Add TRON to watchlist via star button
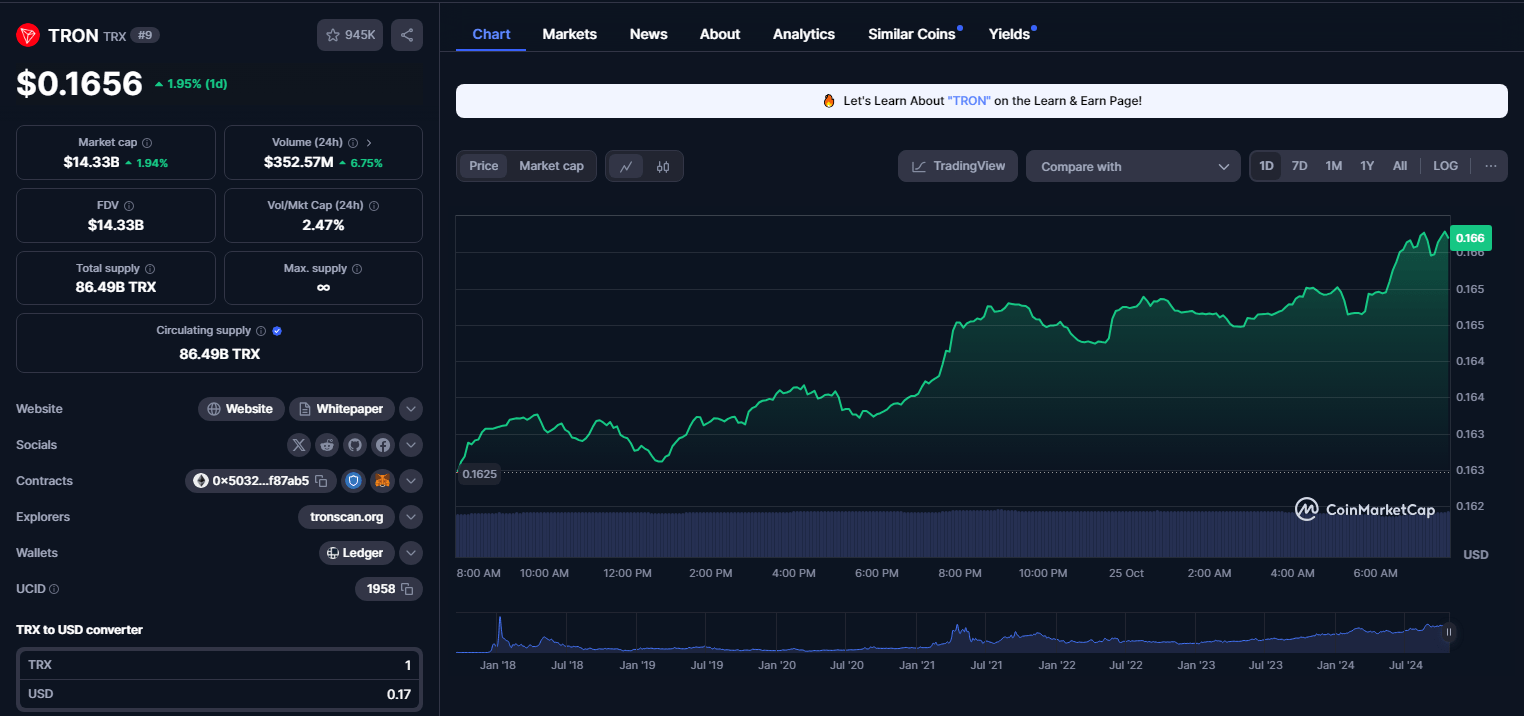 pos(350,35)
